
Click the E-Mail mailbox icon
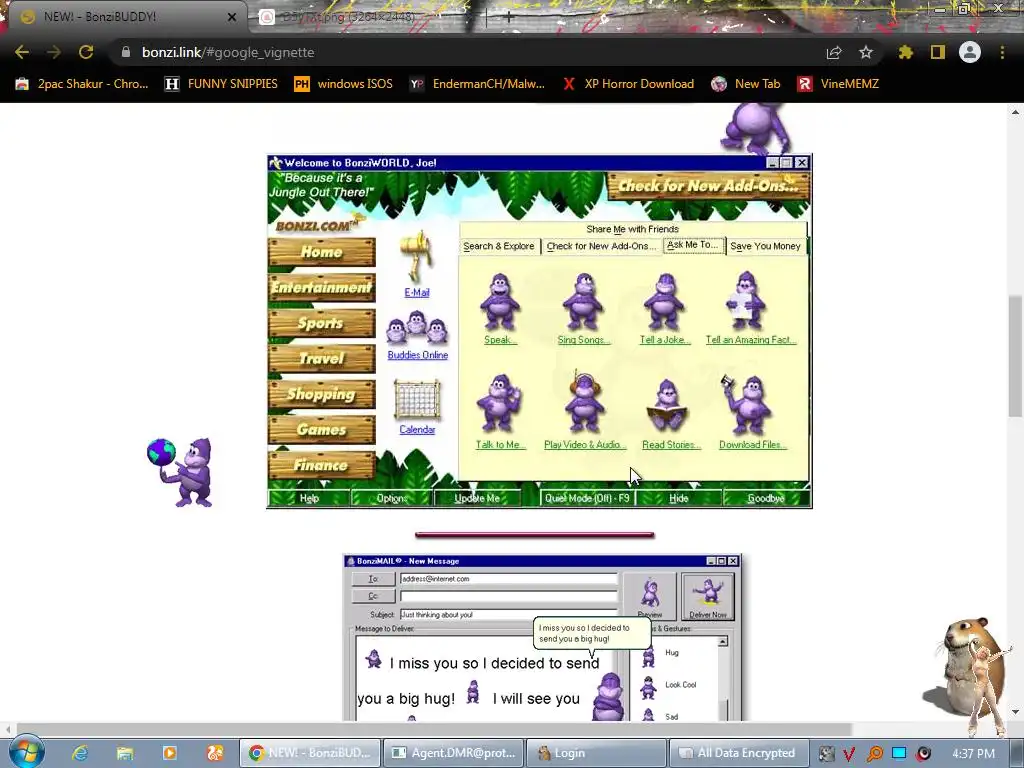[417, 256]
